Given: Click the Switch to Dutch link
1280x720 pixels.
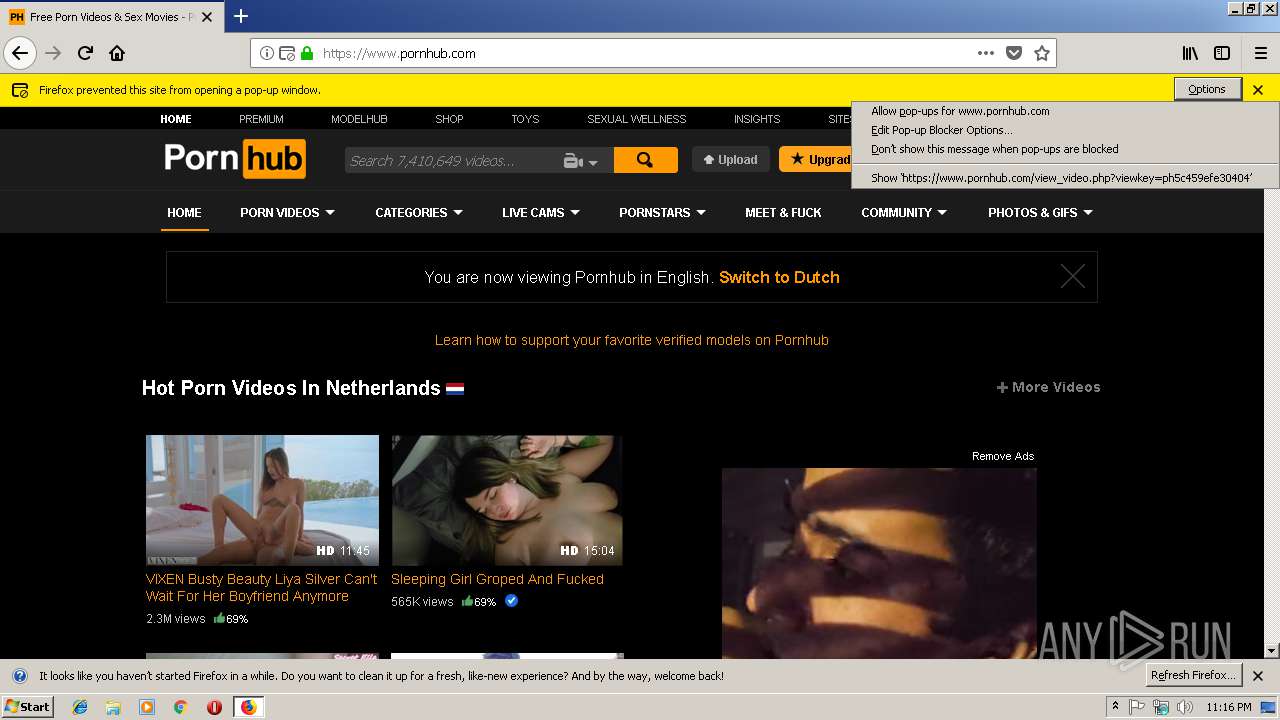Looking at the screenshot, I should (779, 278).
